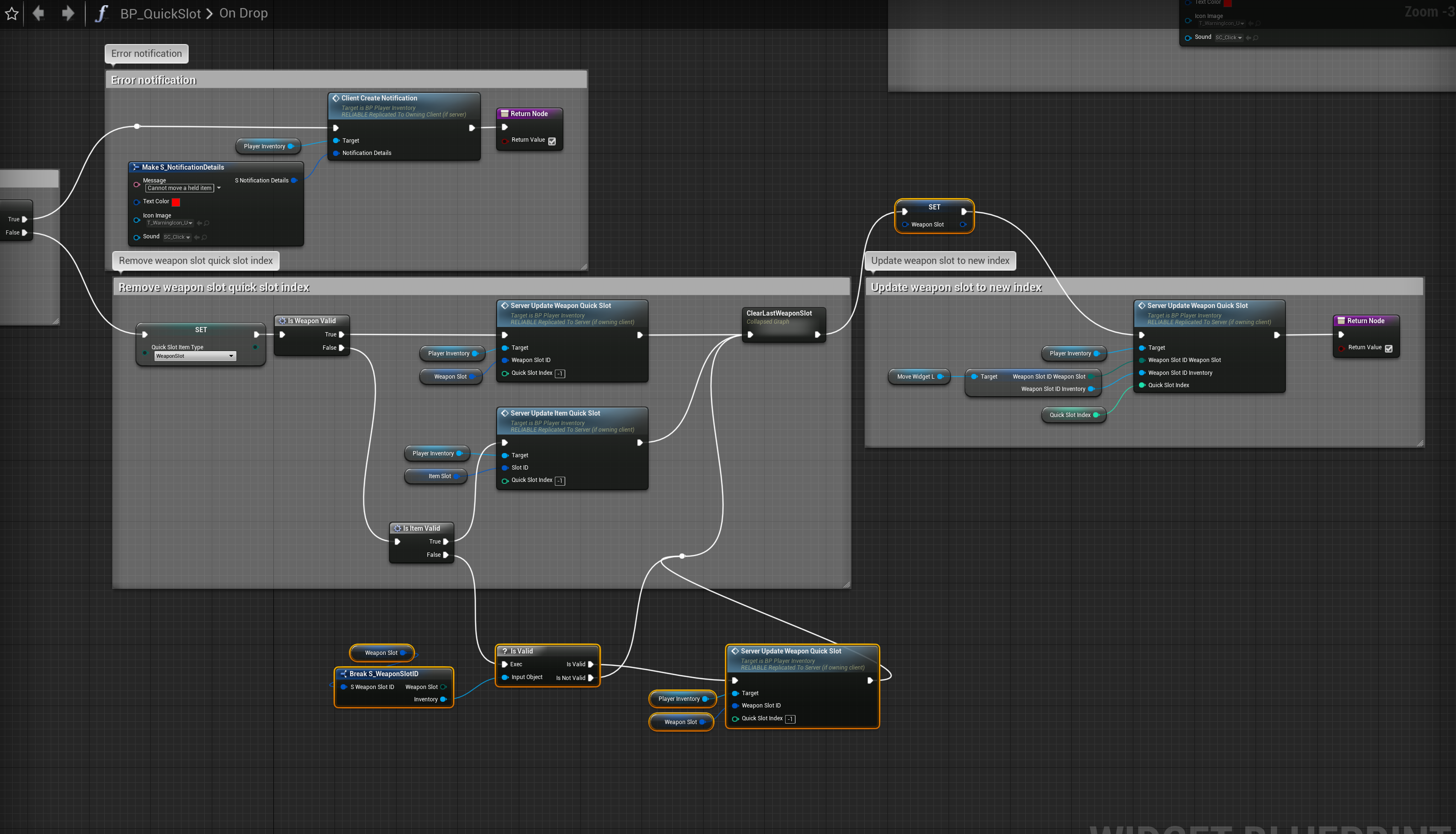Click browse magnifier next to T_WarningIcon_U
Image resolution: width=1456 pixels, height=834 pixels.
pyautogui.click(x=207, y=223)
